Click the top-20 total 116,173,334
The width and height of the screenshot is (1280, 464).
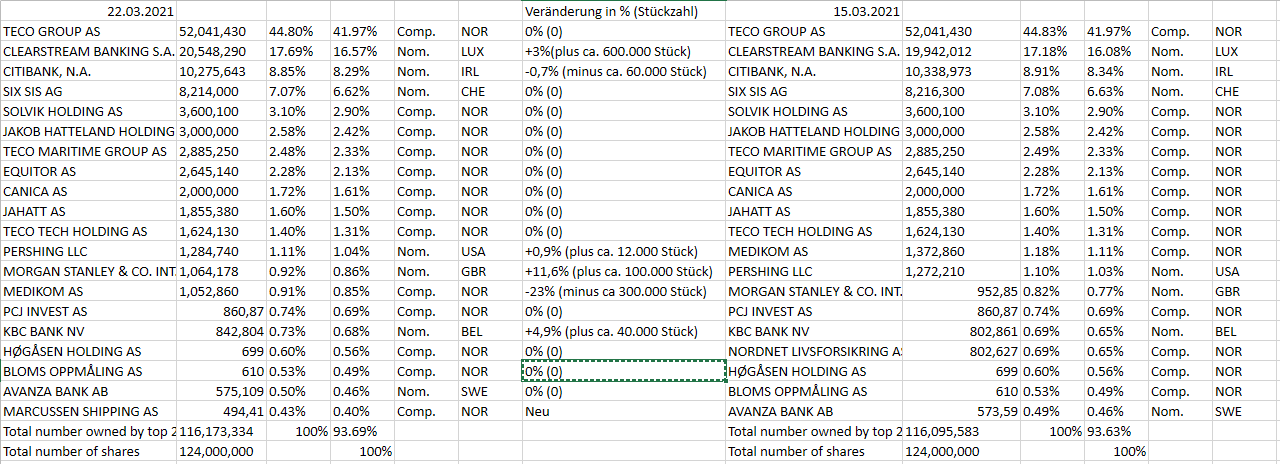coord(221,431)
